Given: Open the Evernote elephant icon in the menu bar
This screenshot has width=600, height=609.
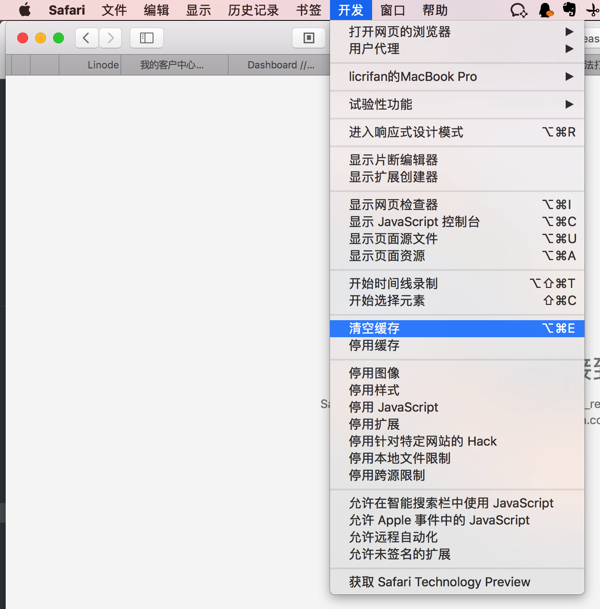Looking at the screenshot, I should pyautogui.click(x=569, y=10).
